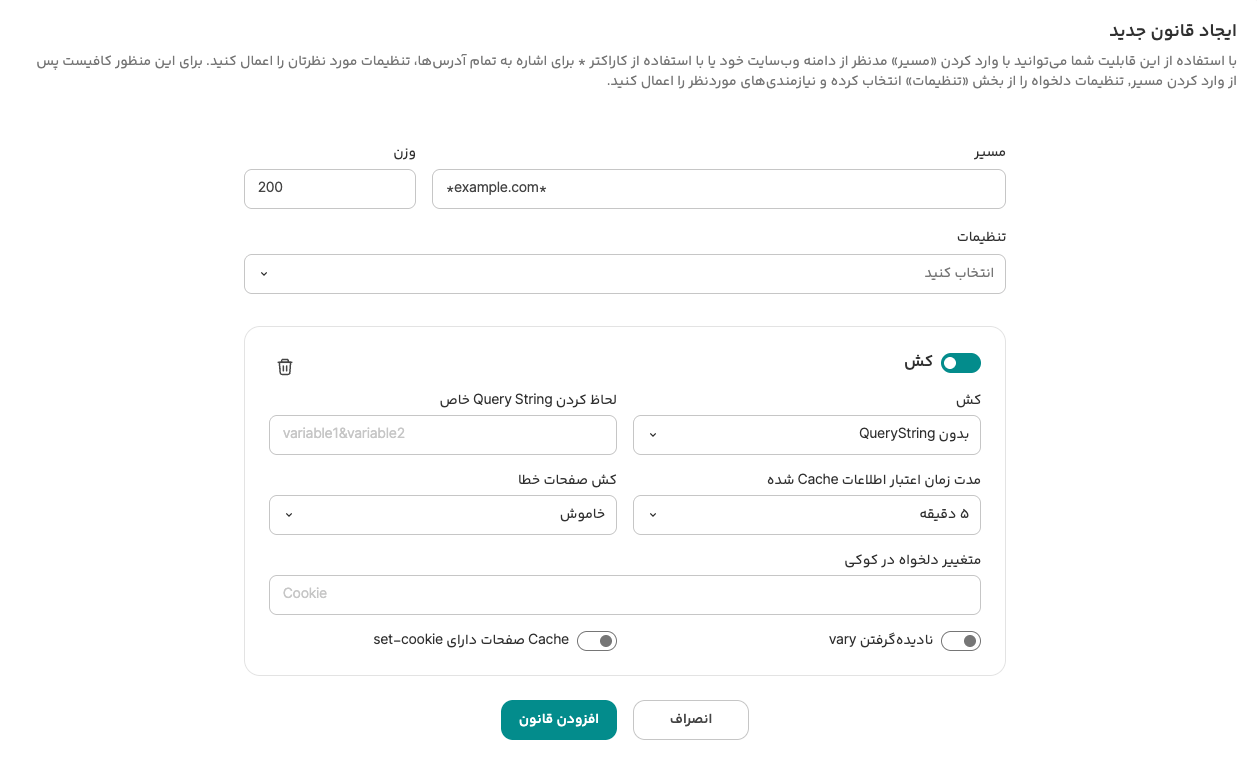Image resolution: width=1257 pixels, height=783 pixels.
Task: Enable the نادیده‌گرفتن vary toggle
Action: pos(960,641)
